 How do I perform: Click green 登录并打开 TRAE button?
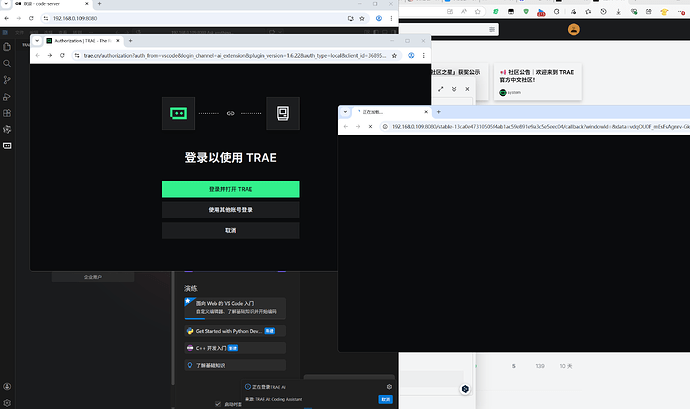[231, 189]
